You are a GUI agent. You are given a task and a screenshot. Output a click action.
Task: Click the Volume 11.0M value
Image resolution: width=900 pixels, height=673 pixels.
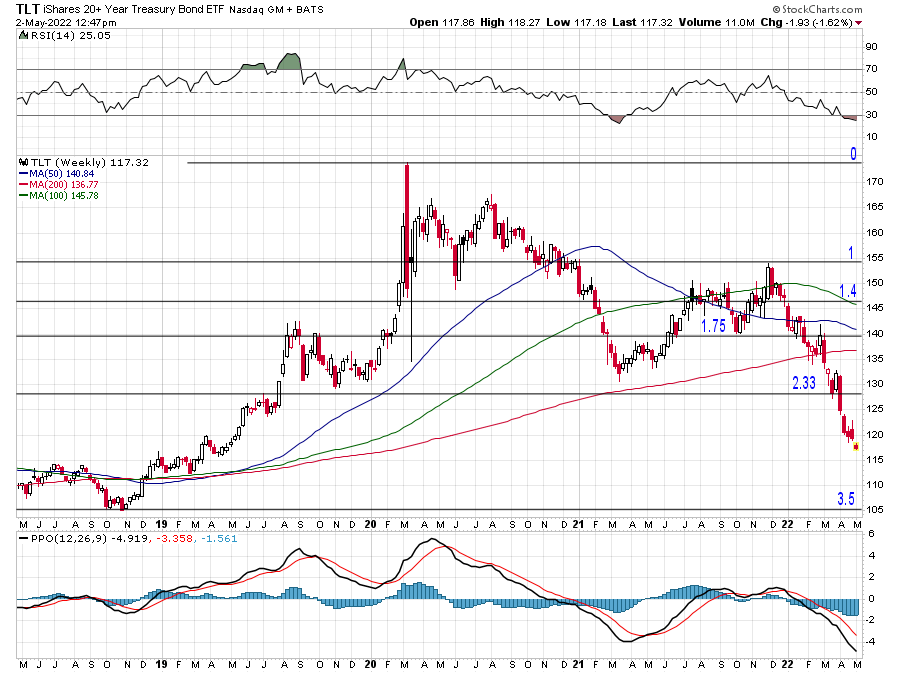pos(716,22)
